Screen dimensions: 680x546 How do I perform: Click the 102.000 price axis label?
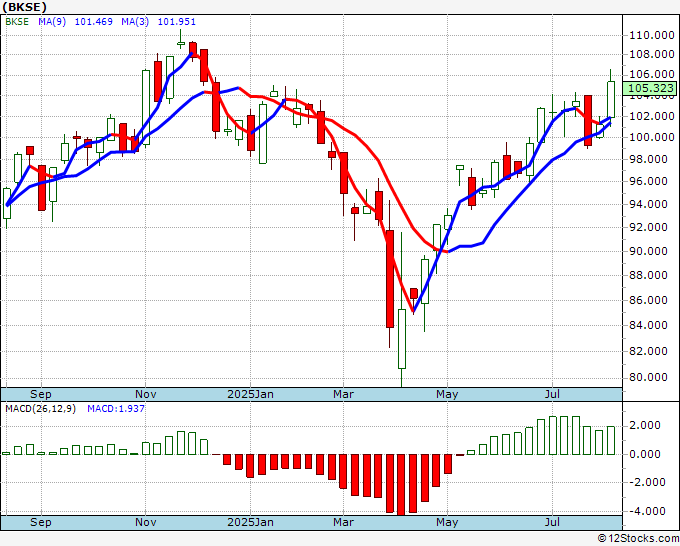pos(651,116)
